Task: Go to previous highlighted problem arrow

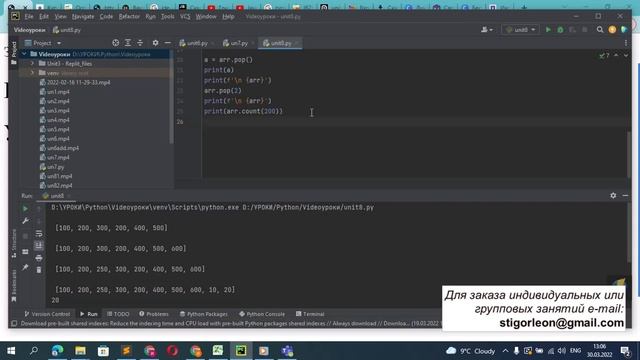Action: 616,55
